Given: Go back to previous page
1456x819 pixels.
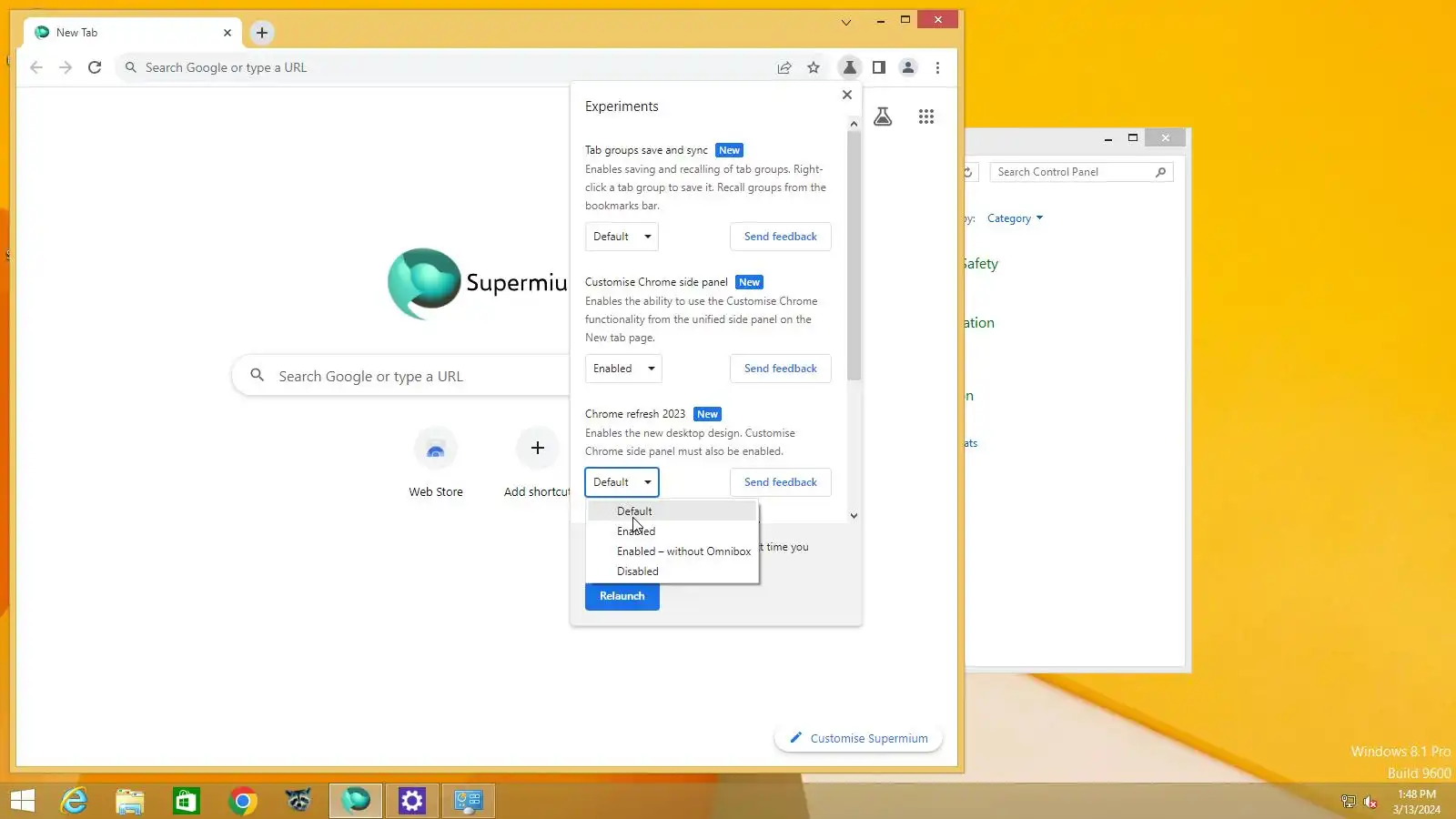Looking at the screenshot, I should point(36,67).
